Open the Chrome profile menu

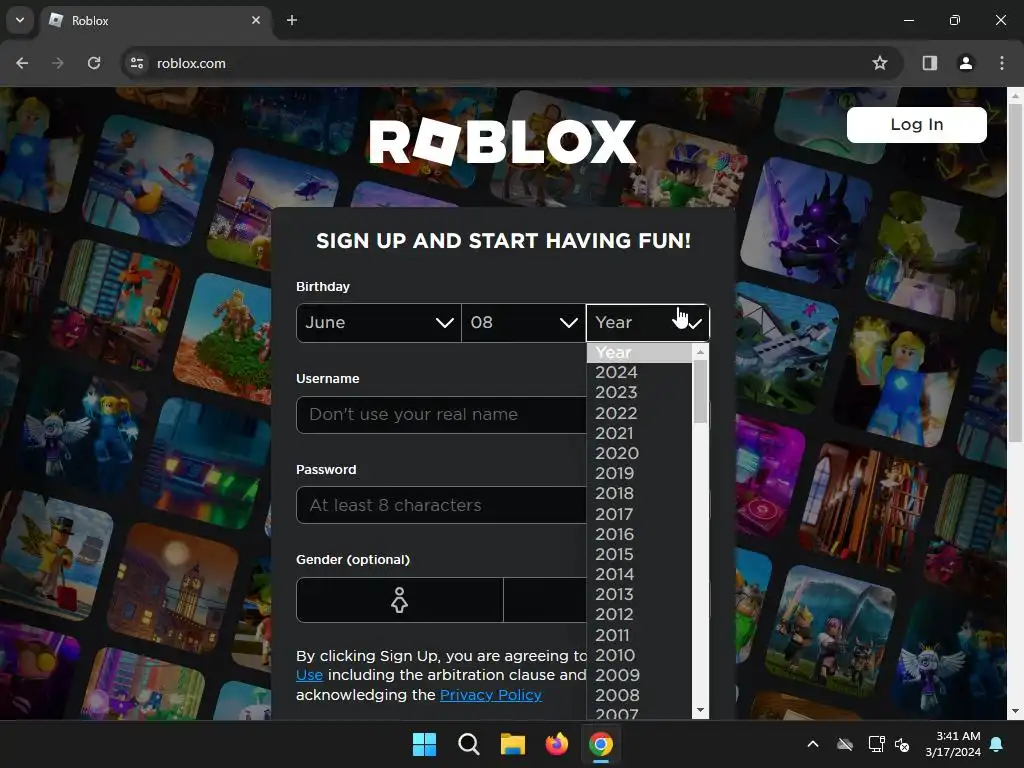[x=965, y=63]
